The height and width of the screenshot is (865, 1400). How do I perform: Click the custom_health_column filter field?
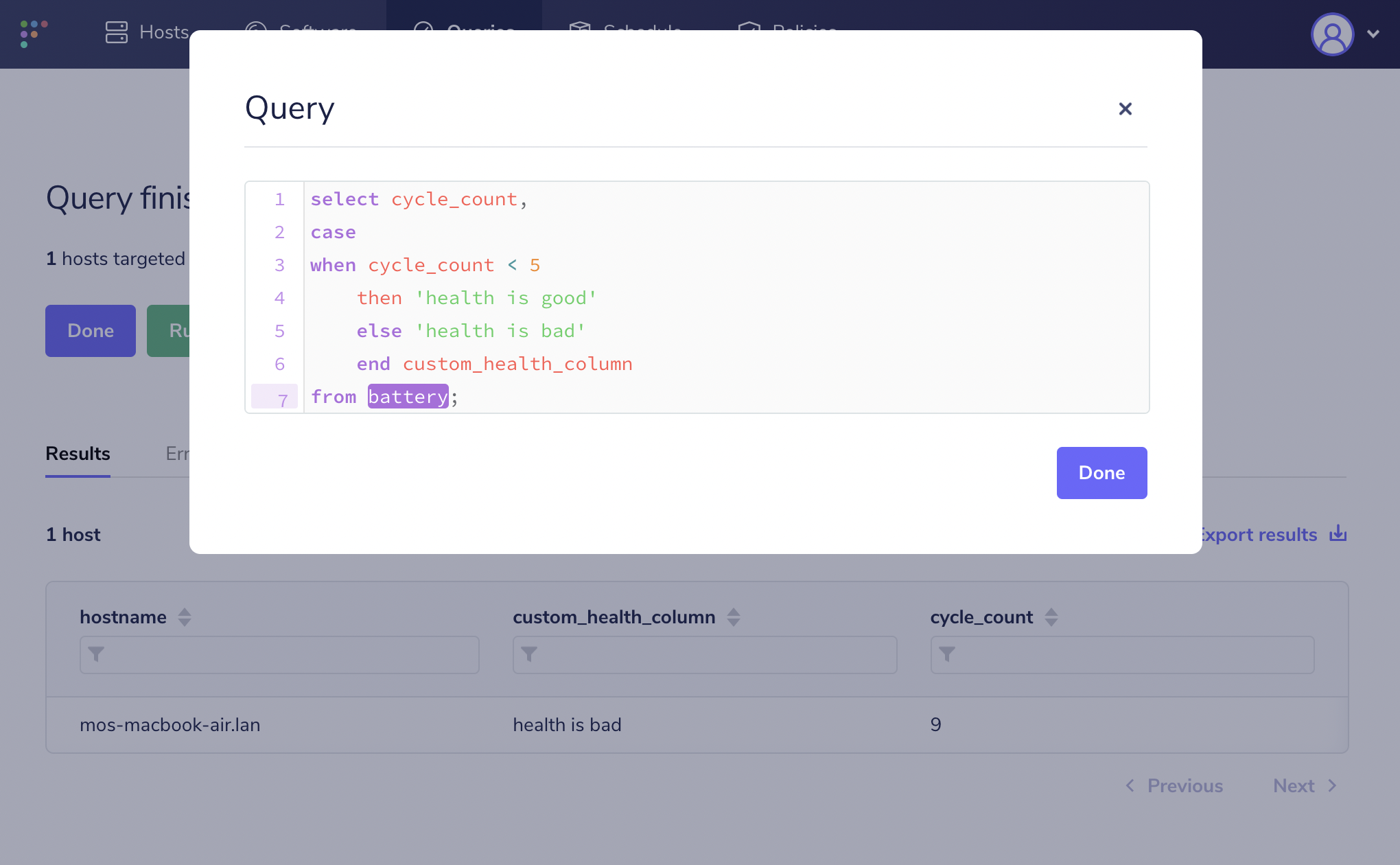point(705,654)
